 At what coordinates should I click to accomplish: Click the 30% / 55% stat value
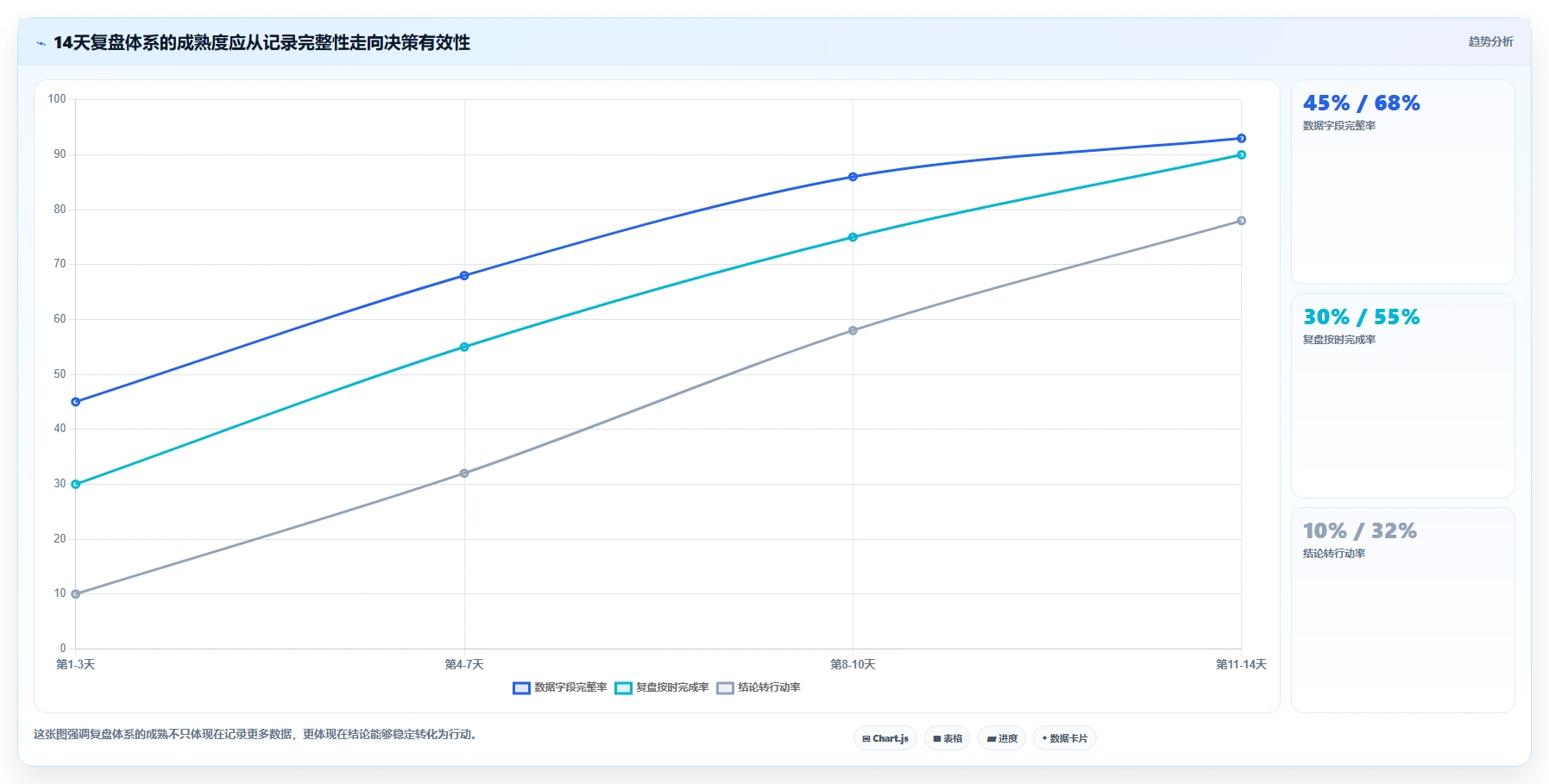click(x=1361, y=317)
